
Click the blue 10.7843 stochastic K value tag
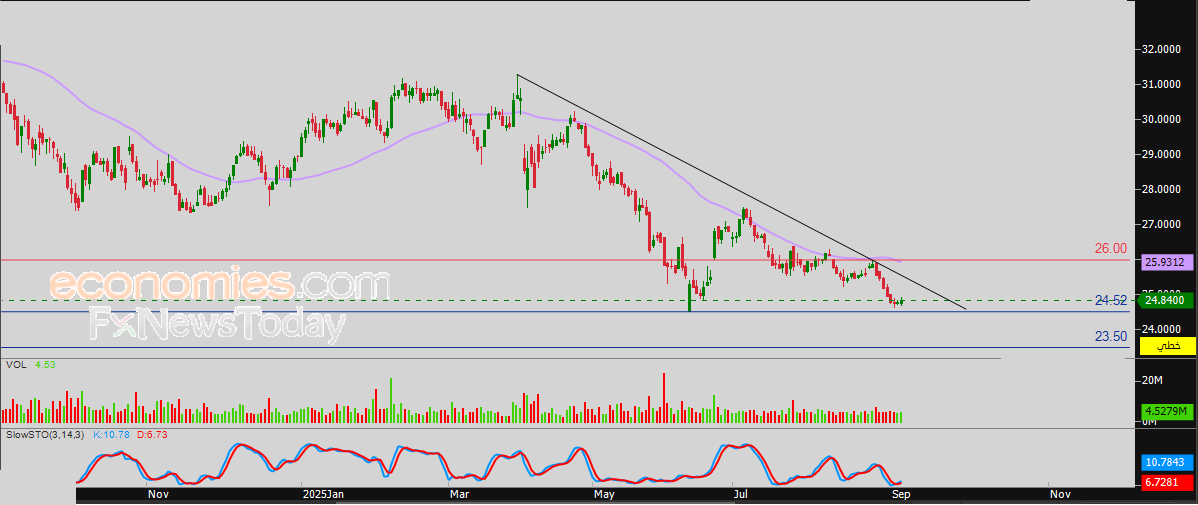(x=1167, y=462)
